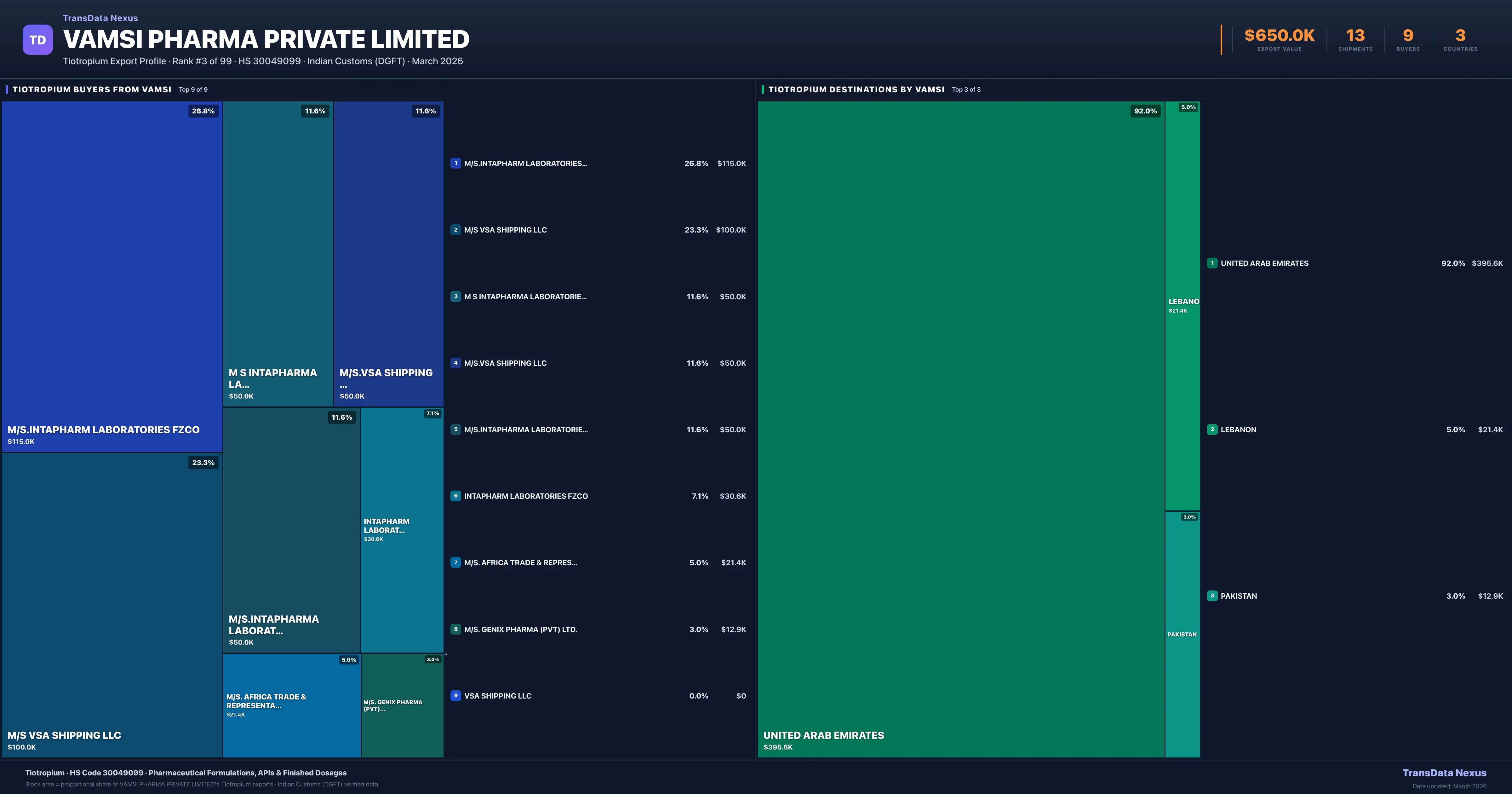Click the rank badge next to UNITED ARAB EMIRATES

pos(1213,263)
